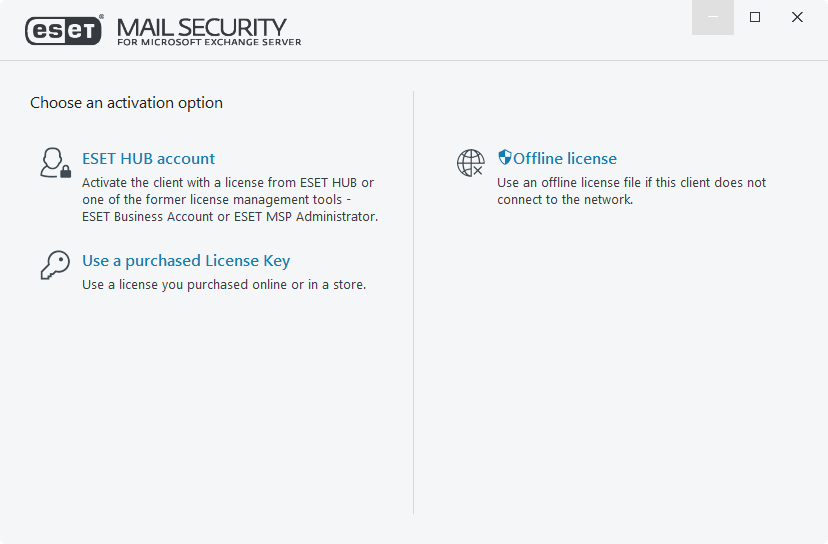Click the user-with-padlock HUB account icon
This screenshot has height=544, width=828.
coord(55,162)
